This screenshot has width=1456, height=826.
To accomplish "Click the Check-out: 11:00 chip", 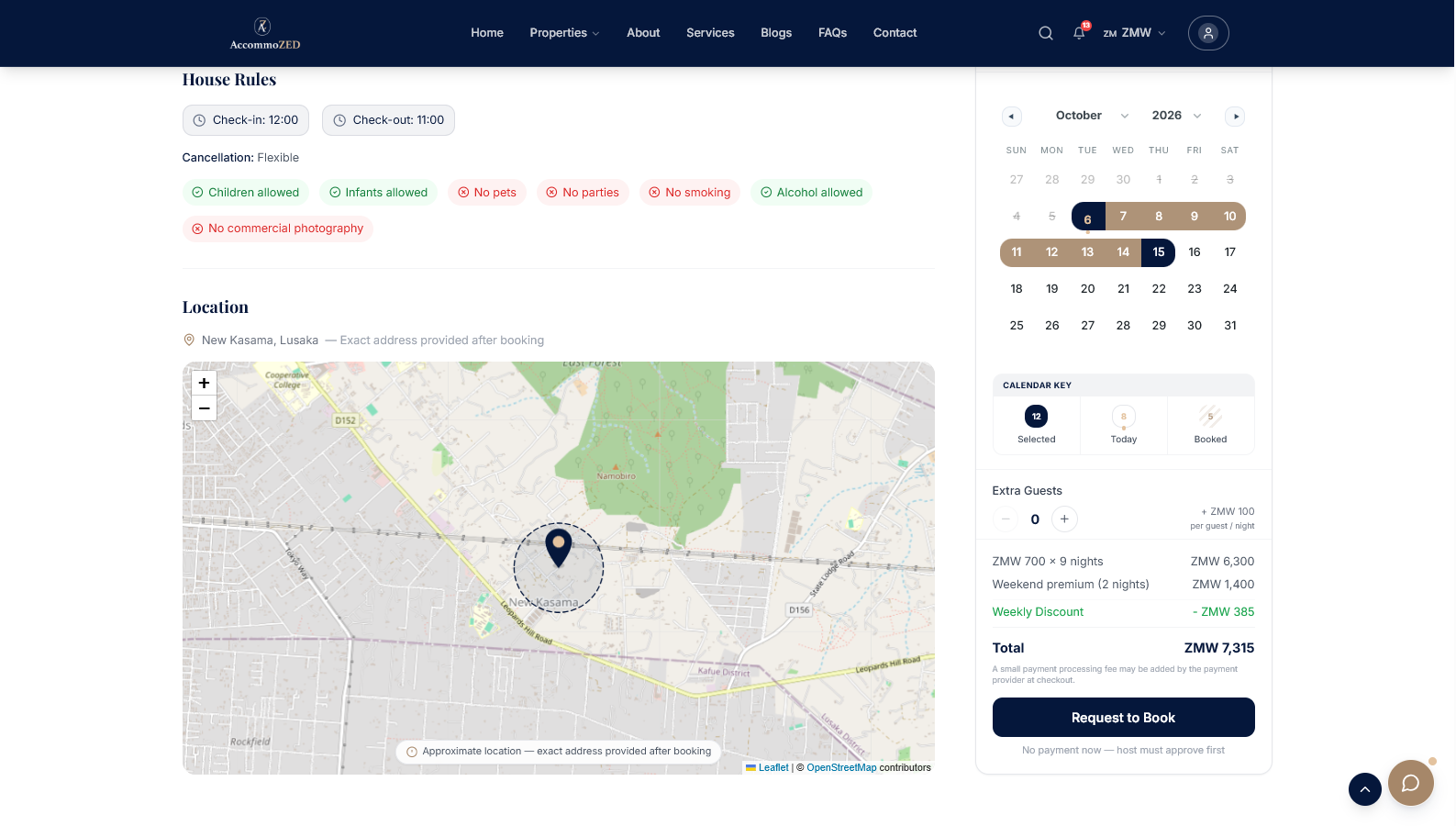I will [388, 120].
